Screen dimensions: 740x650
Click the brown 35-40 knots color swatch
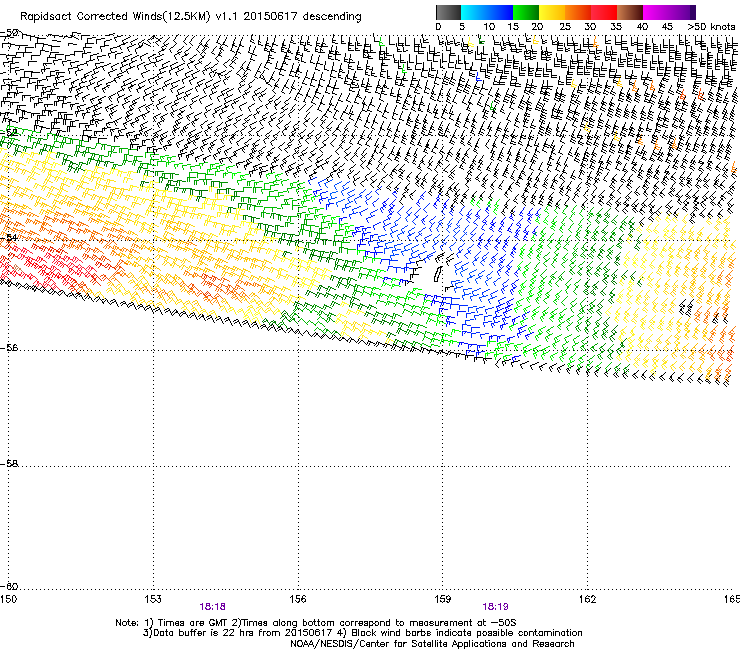coord(630,12)
